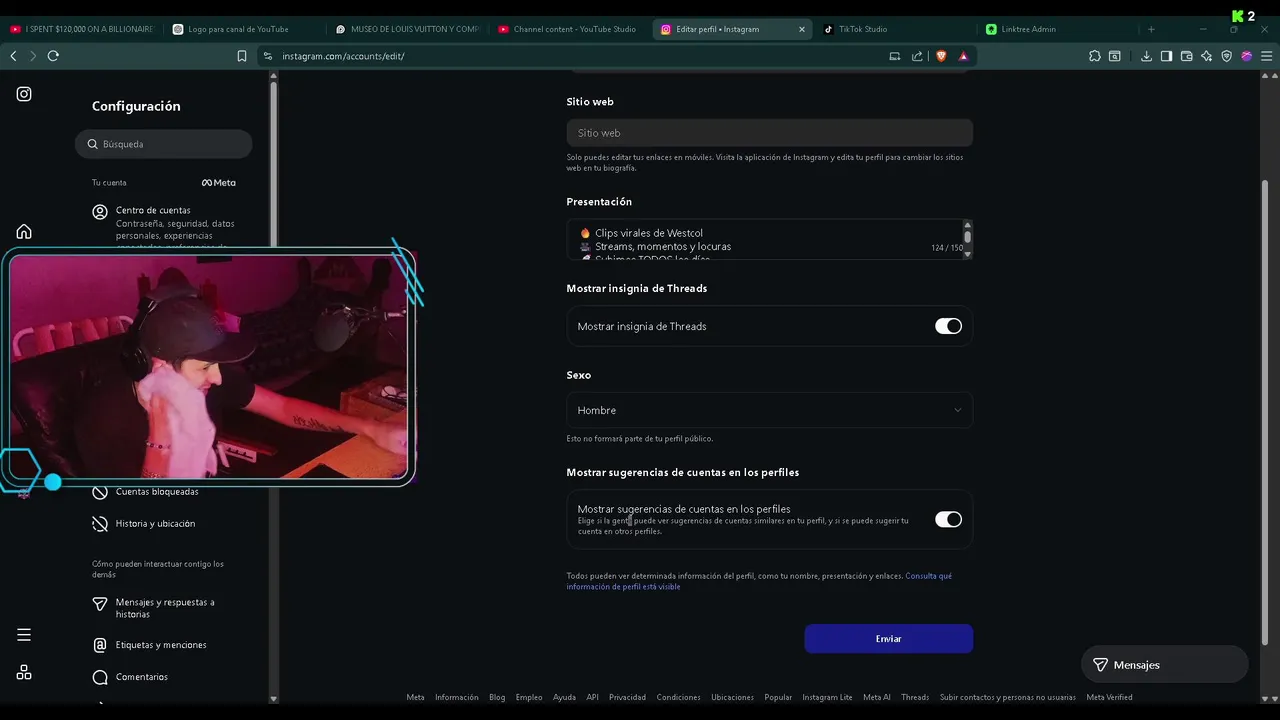
Task: Open the Privacidad footer link
Action: (627, 697)
